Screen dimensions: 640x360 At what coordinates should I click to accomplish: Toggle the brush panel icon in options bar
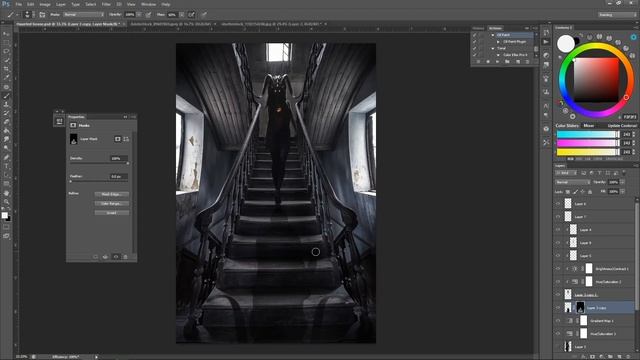(x=42, y=15)
